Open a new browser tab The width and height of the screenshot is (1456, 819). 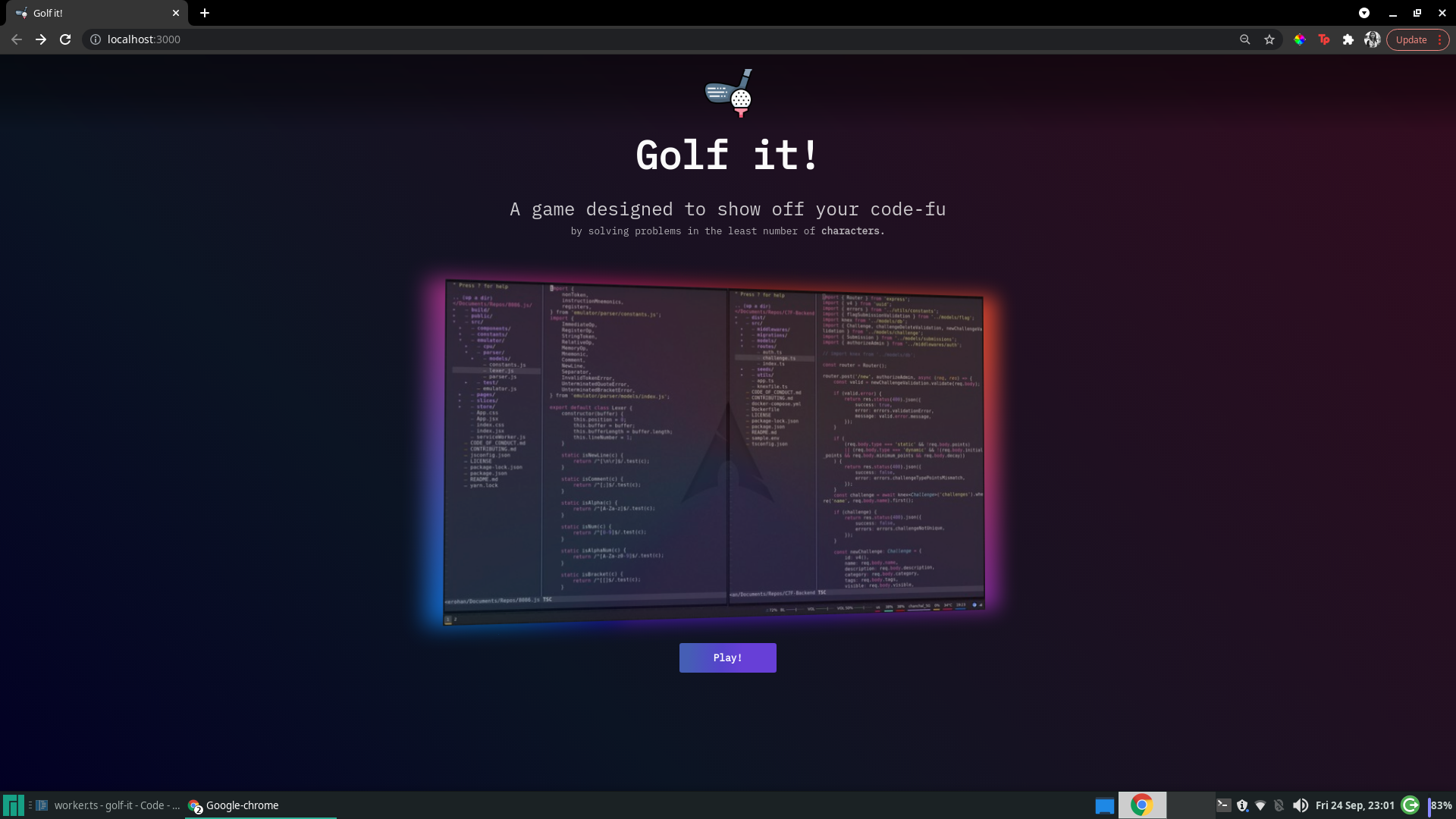205,13
